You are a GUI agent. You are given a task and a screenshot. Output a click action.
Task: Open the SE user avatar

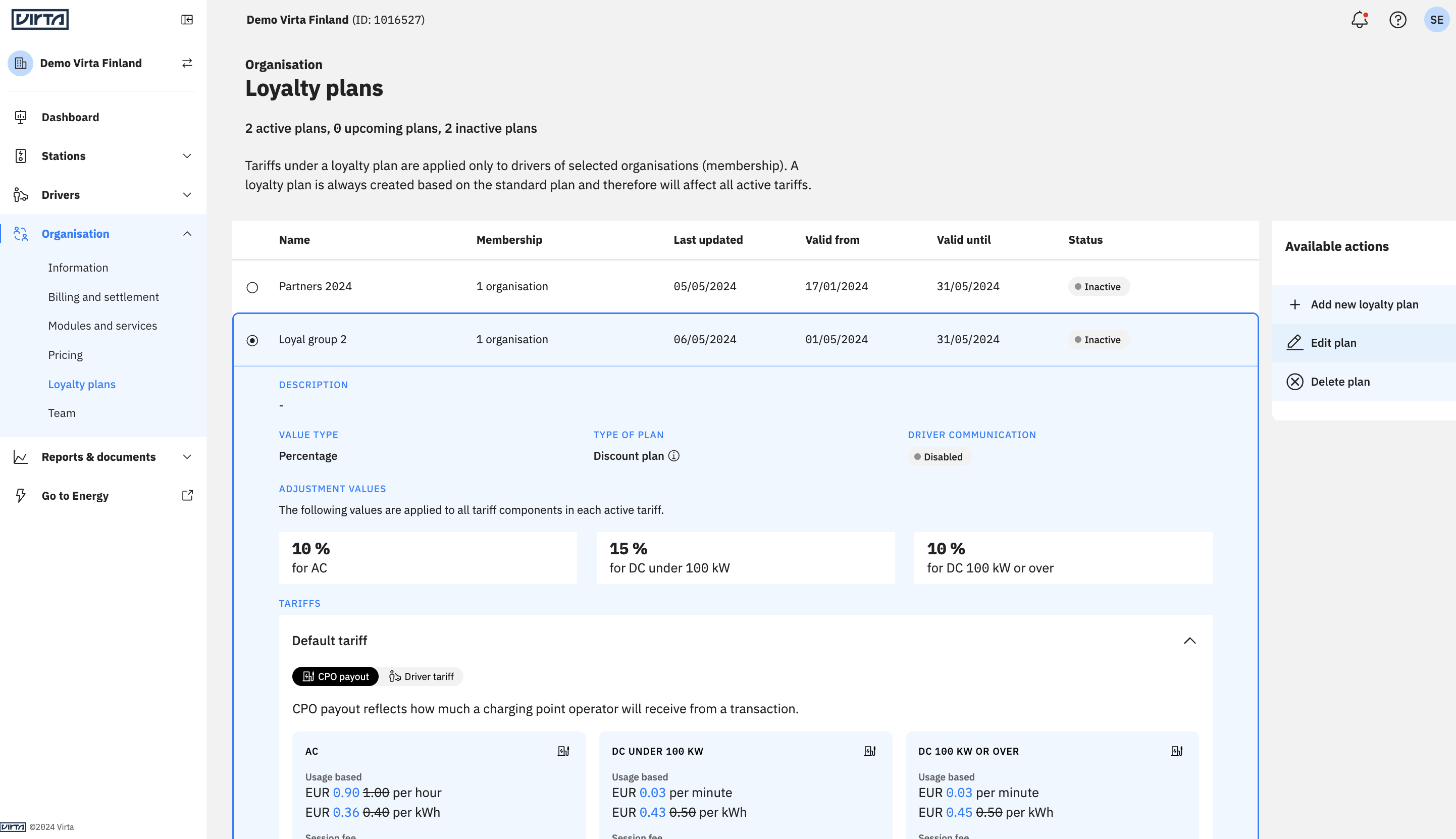tap(1436, 20)
